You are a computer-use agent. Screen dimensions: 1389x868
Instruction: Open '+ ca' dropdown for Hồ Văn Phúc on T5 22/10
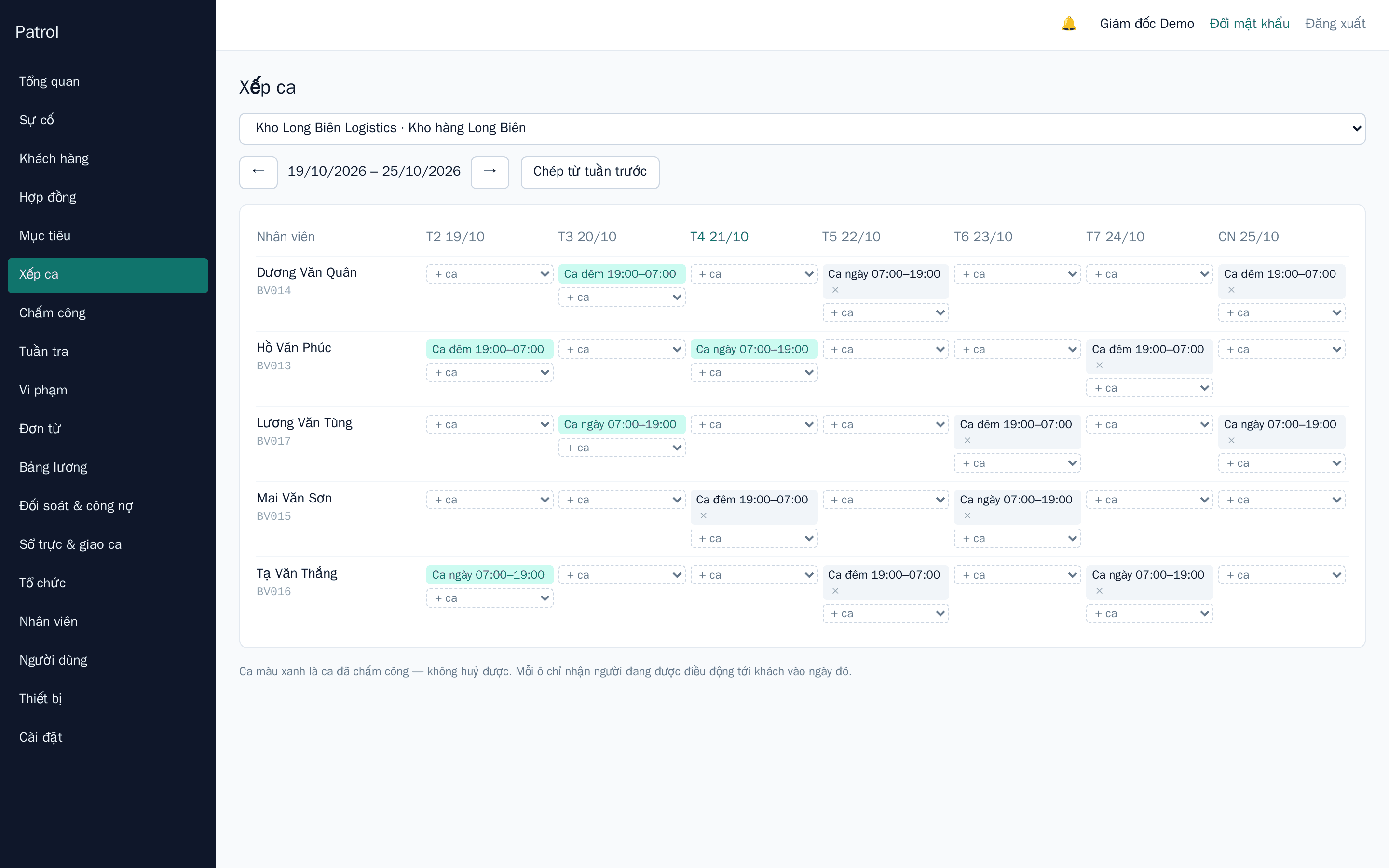[885, 349]
